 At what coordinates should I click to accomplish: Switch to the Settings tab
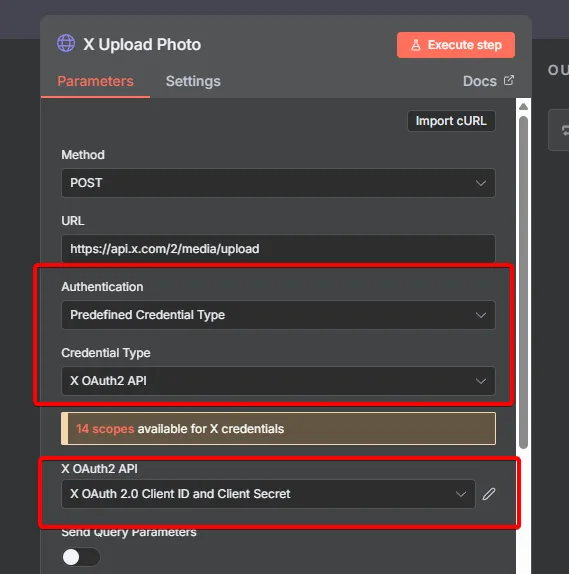coord(193,81)
